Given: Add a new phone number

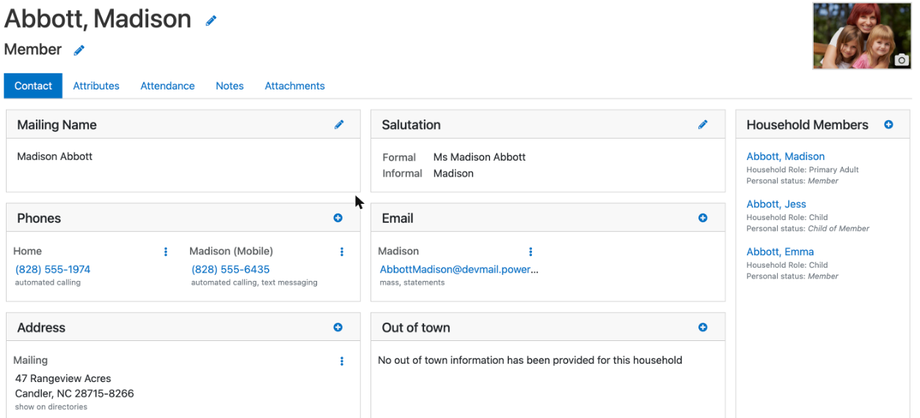Looking at the screenshot, I should [x=338, y=218].
